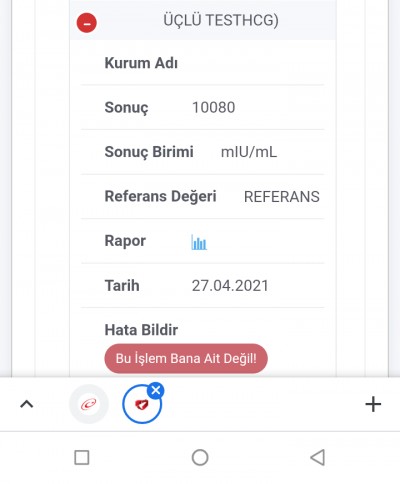This screenshot has height=484, width=400.
Task: Click the REFERANS reference value text
Action: coord(282,196)
